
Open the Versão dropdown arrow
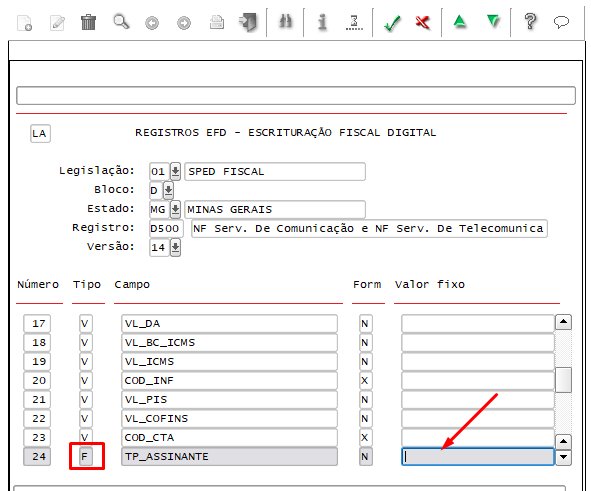pyautogui.click(x=175, y=248)
